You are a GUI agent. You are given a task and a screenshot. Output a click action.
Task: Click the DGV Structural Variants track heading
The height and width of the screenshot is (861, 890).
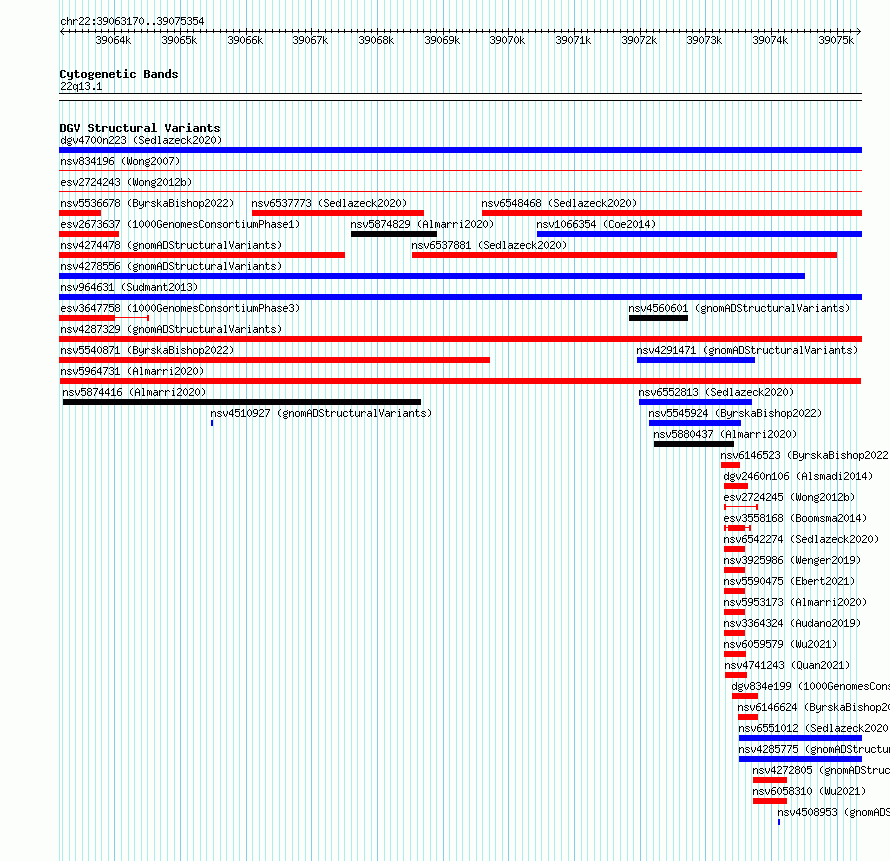click(140, 128)
